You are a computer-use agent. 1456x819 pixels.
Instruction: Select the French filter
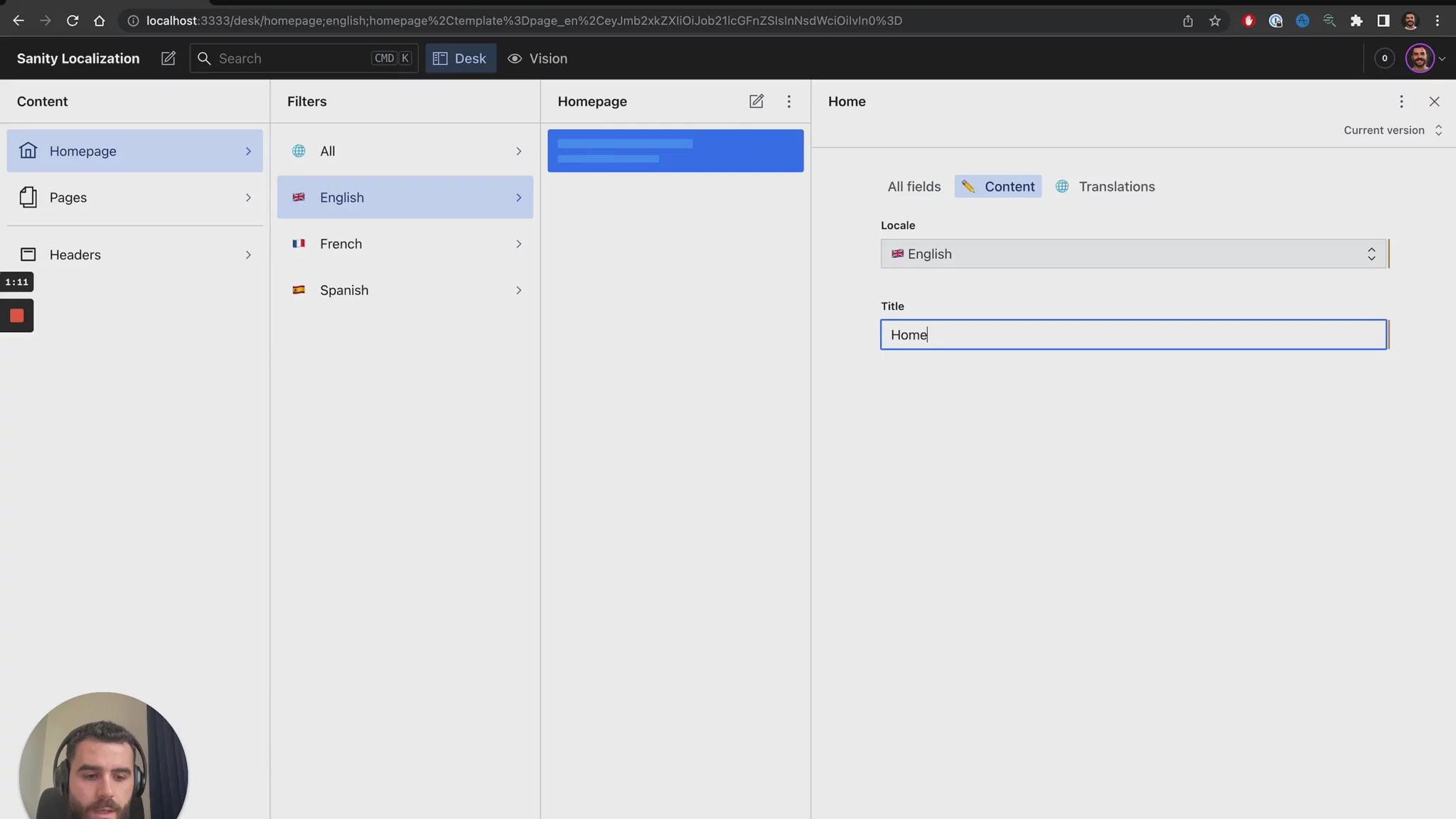[405, 244]
